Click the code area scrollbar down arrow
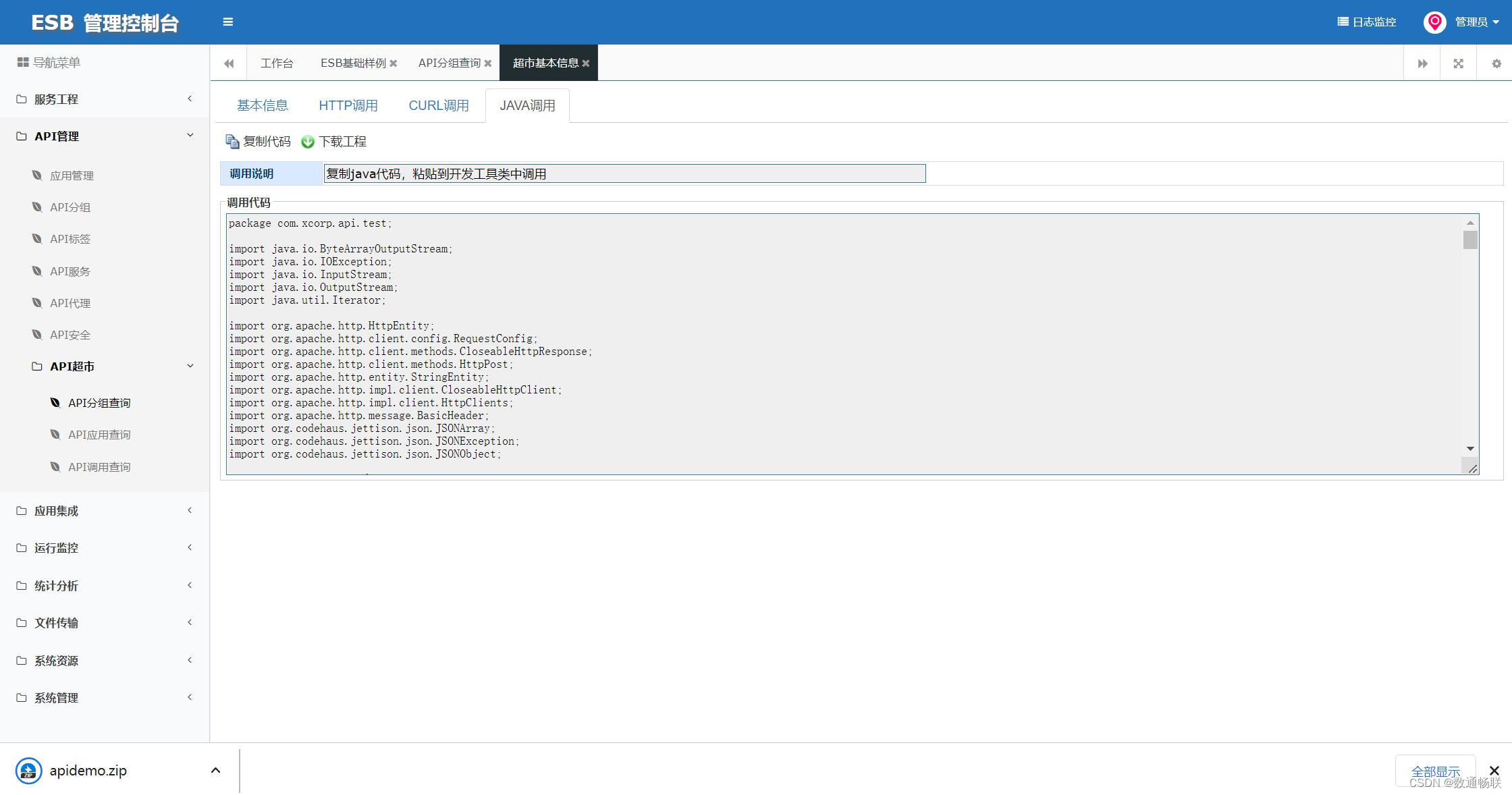1512x795 pixels. coord(1470,449)
